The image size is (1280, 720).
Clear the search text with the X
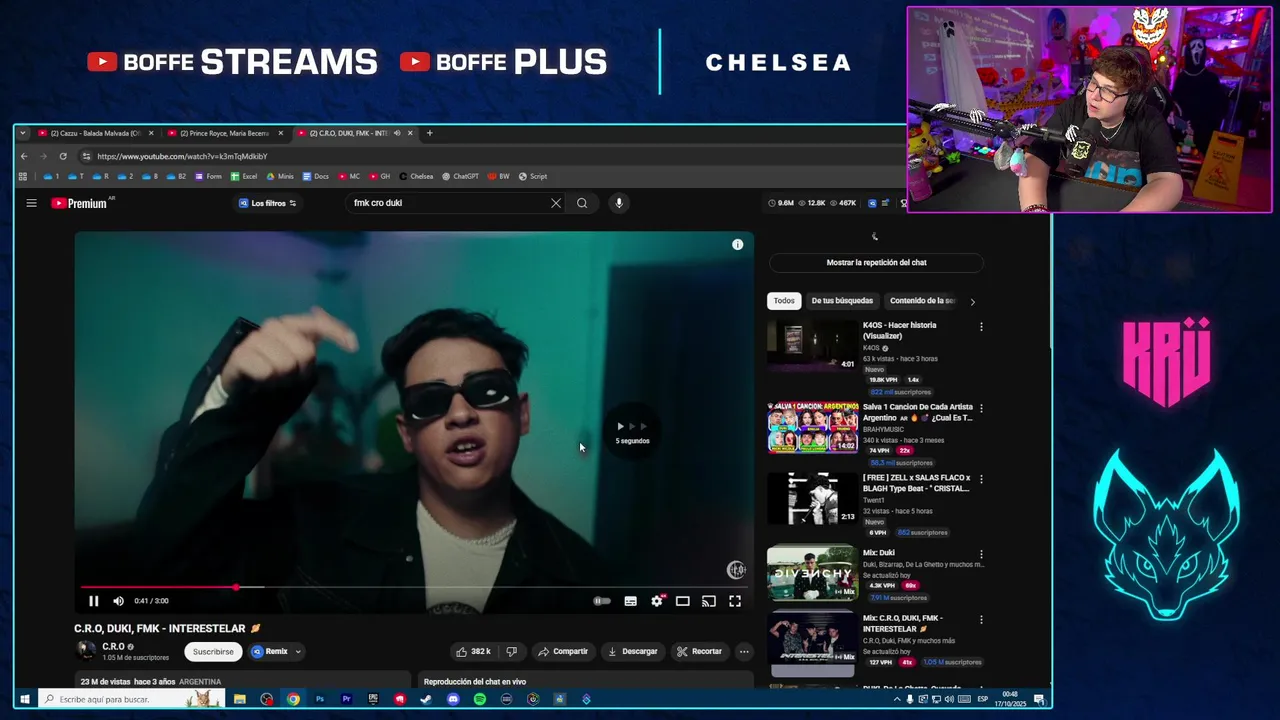556,203
